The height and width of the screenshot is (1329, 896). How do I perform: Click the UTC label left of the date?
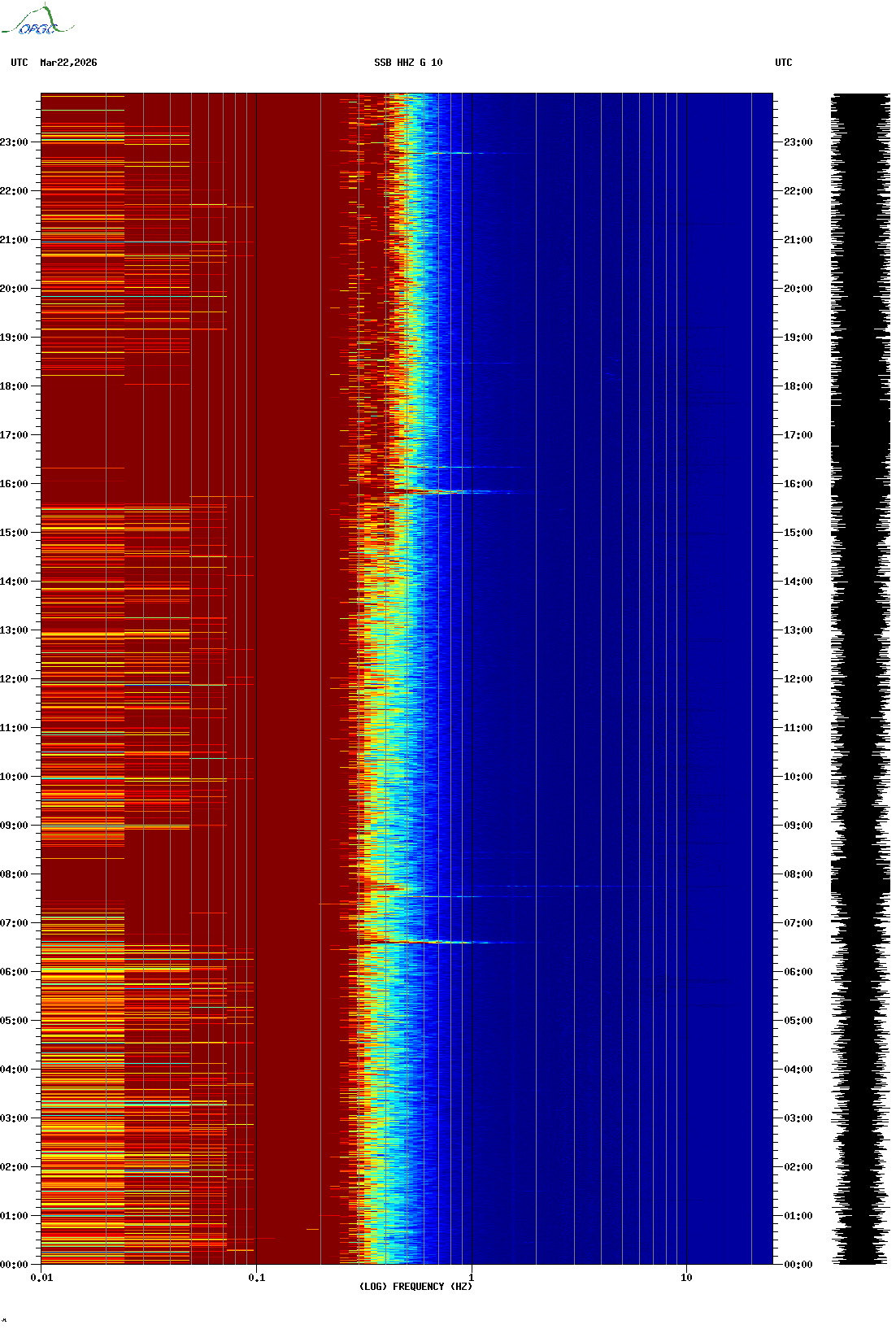tap(20, 63)
